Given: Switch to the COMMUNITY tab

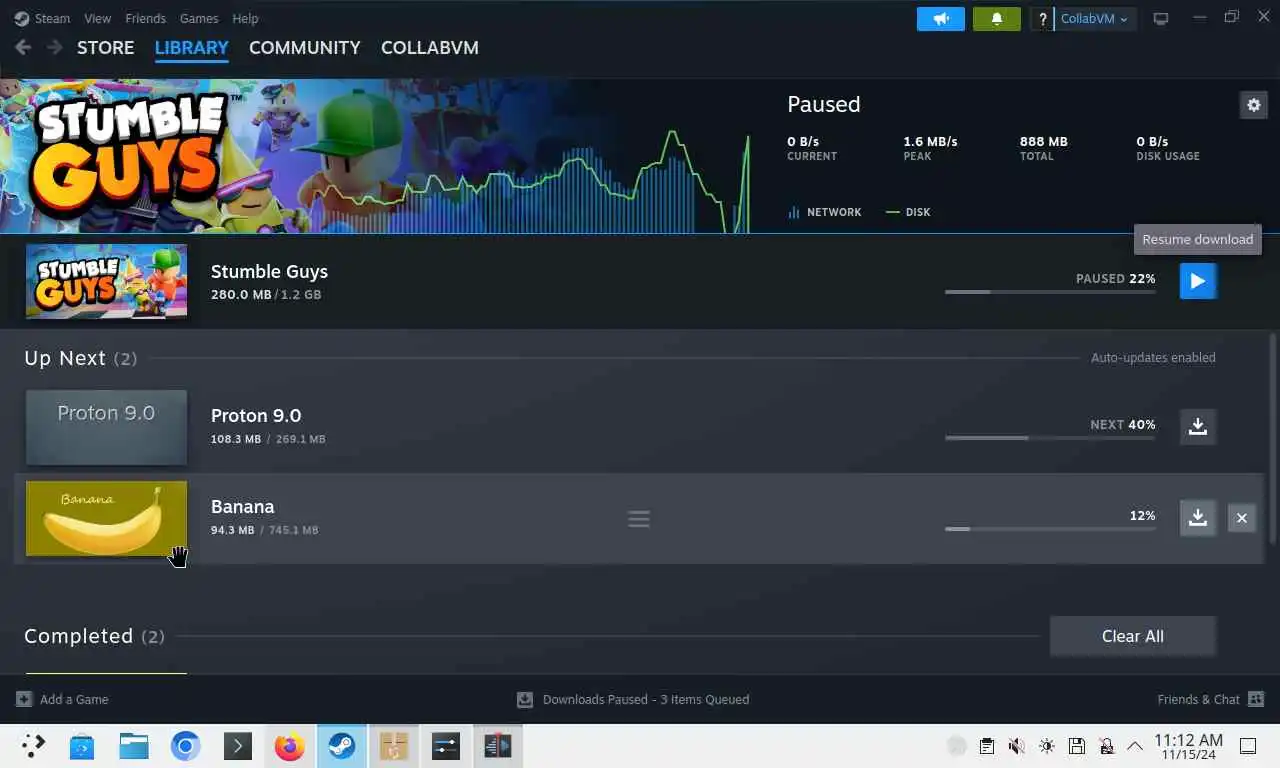Looking at the screenshot, I should (305, 47).
